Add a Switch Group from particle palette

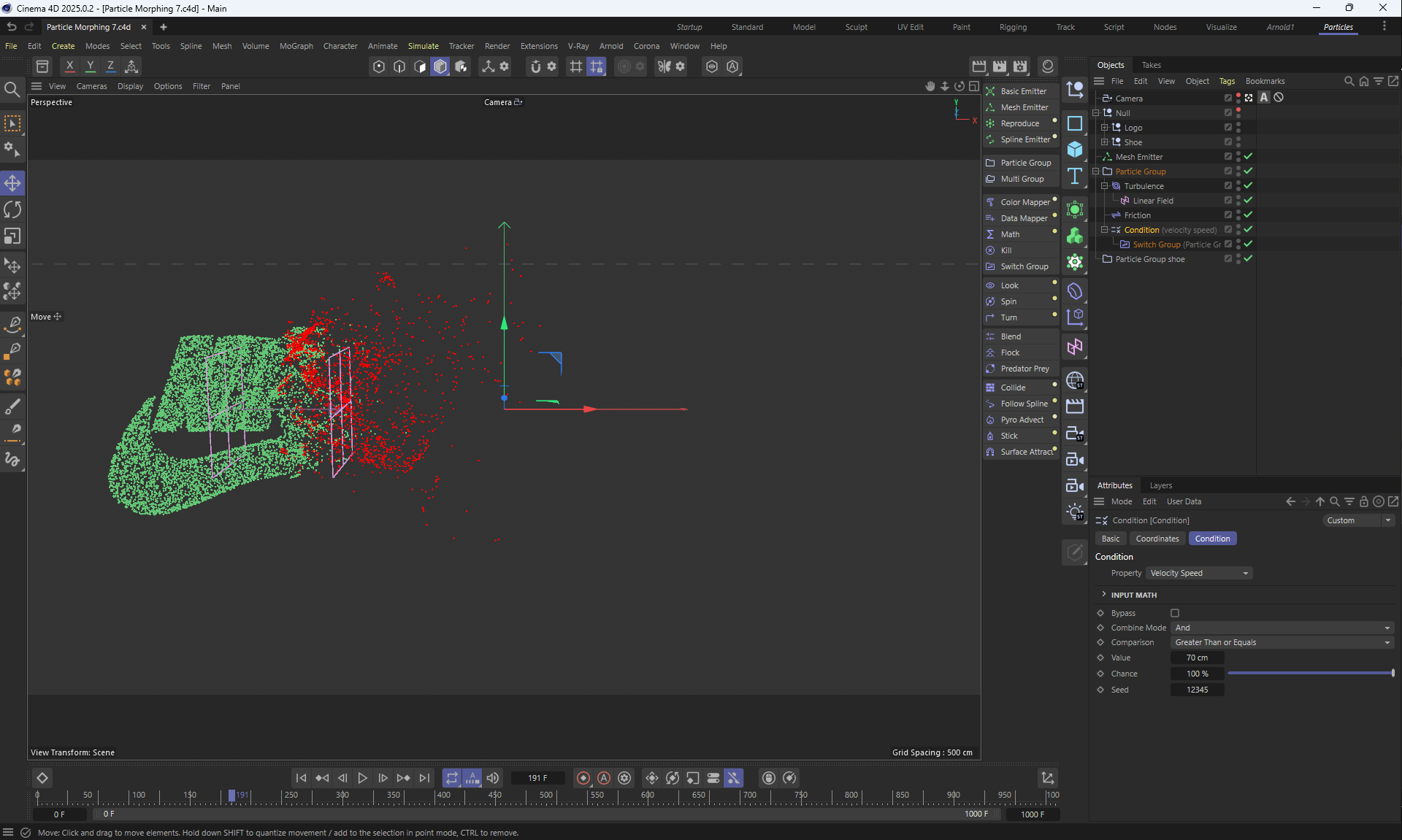tap(1024, 266)
